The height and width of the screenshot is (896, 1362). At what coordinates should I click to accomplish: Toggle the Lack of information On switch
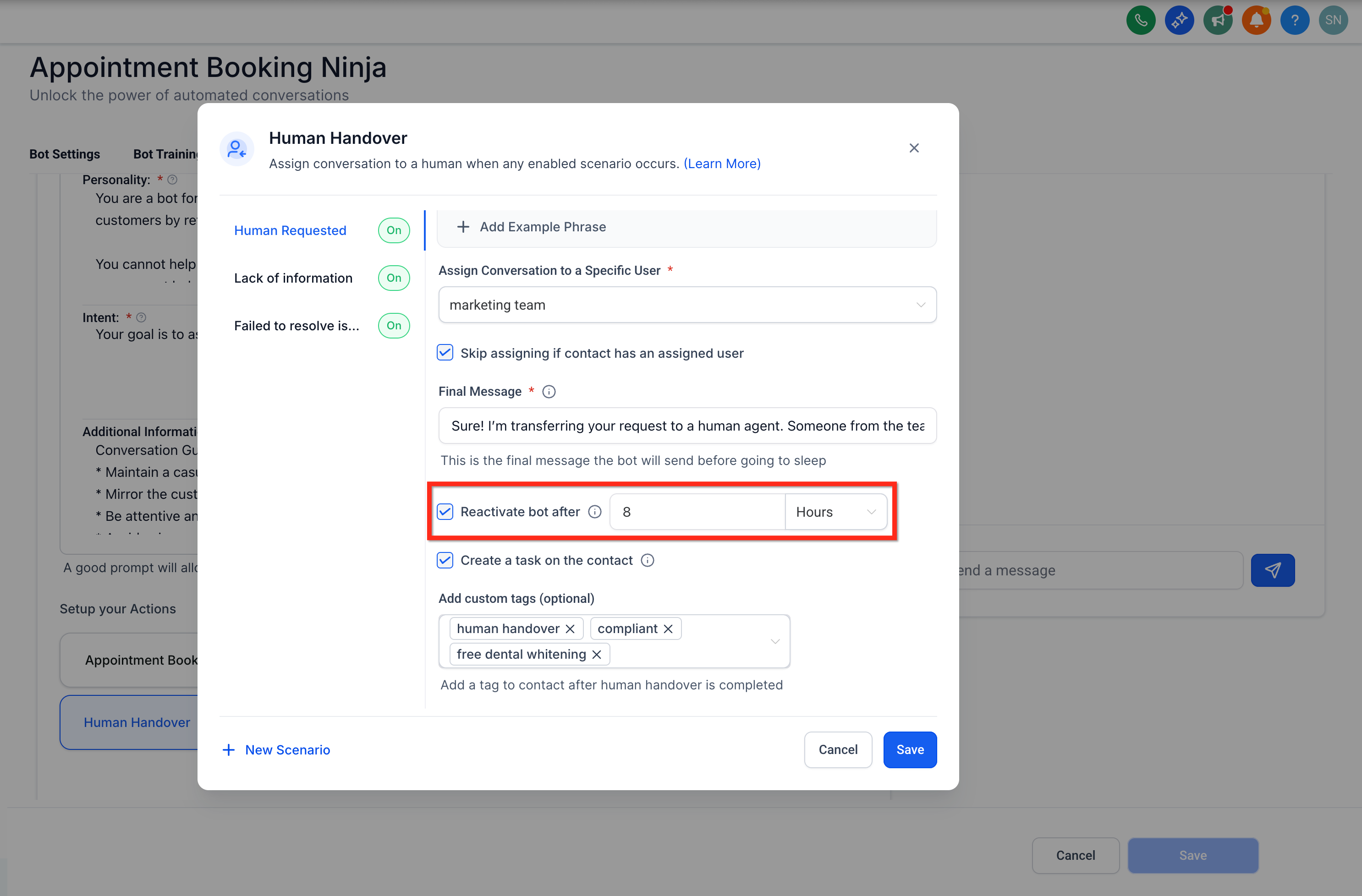coord(394,278)
